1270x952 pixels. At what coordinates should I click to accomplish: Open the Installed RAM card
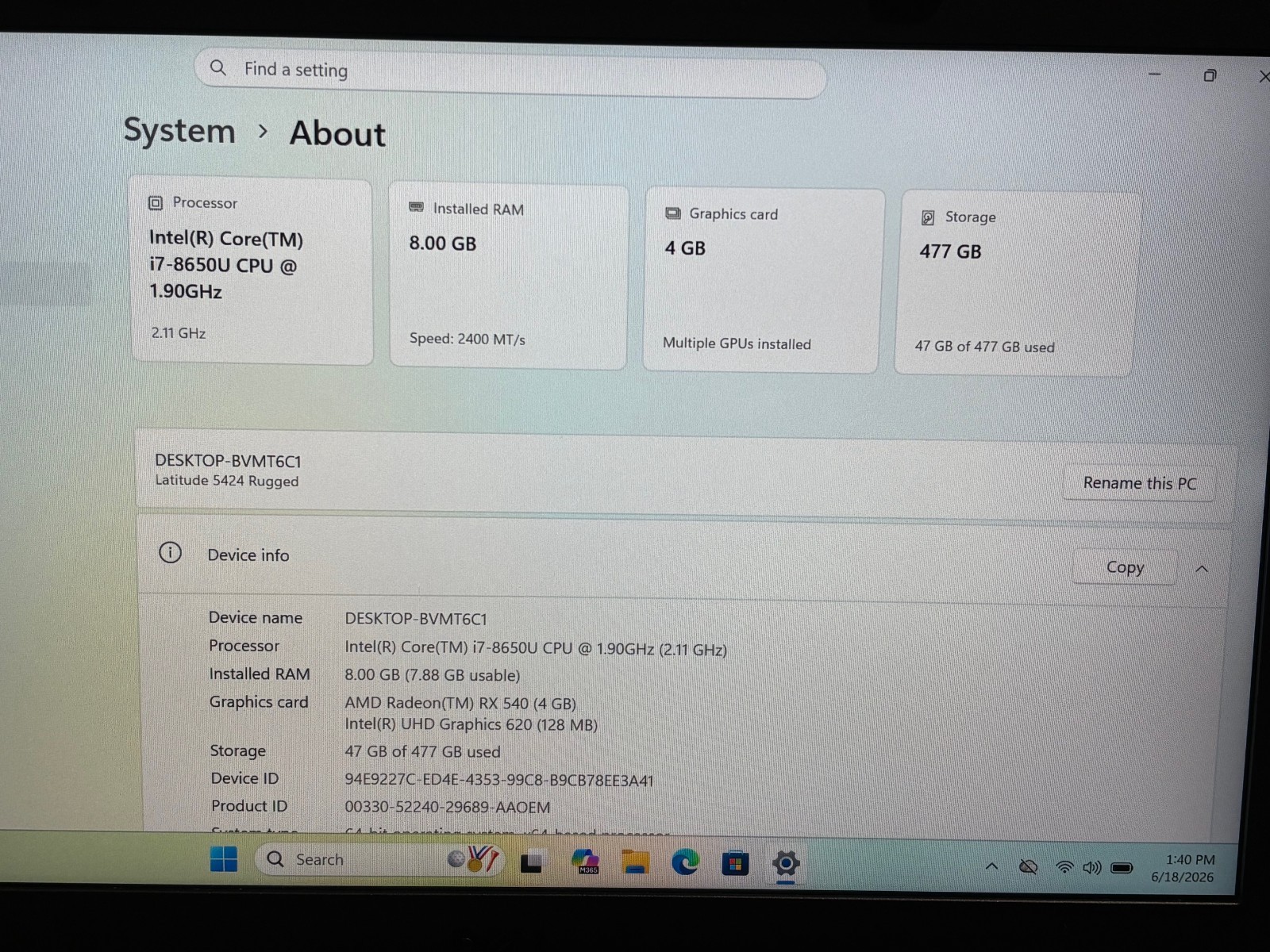508,276
